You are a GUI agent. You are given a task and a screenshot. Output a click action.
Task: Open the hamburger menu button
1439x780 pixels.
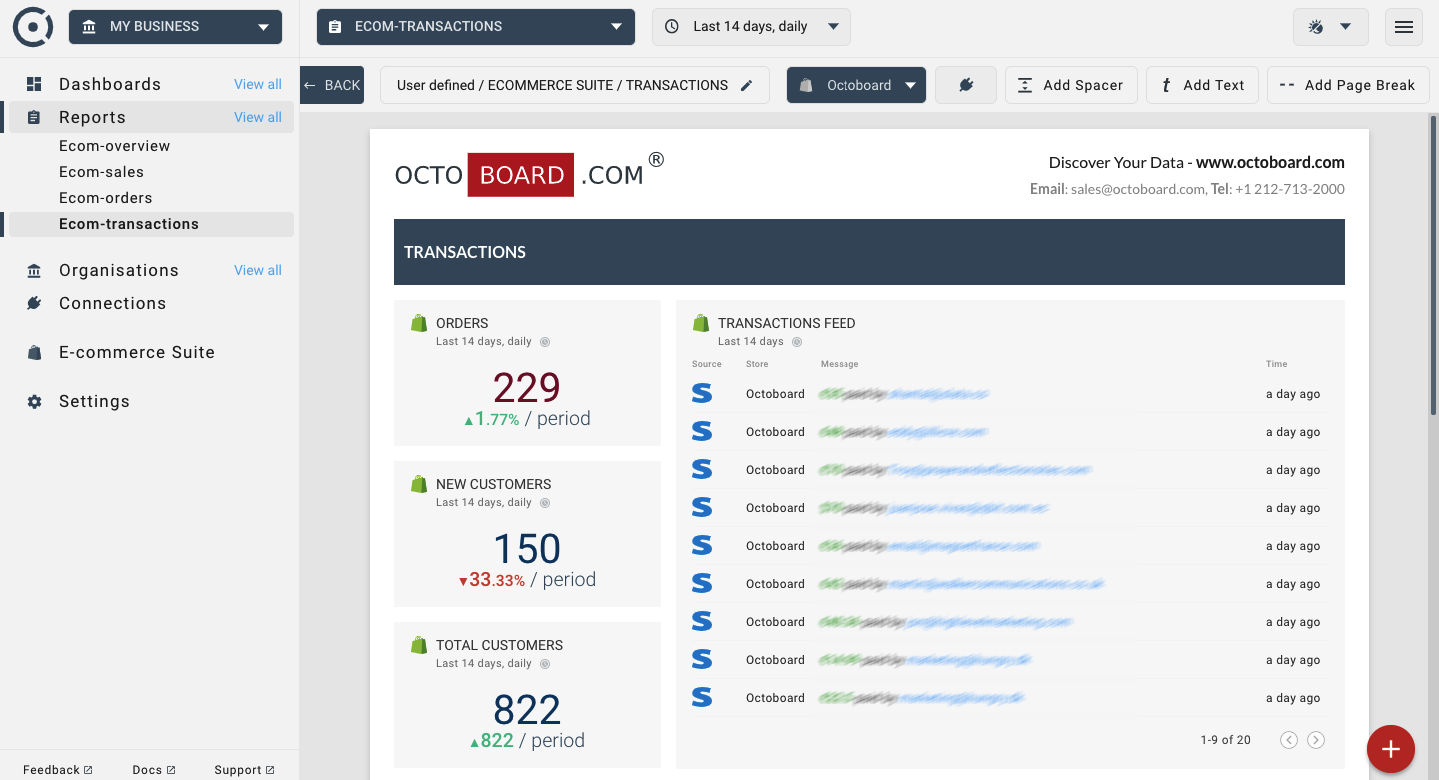(1404, 27)
